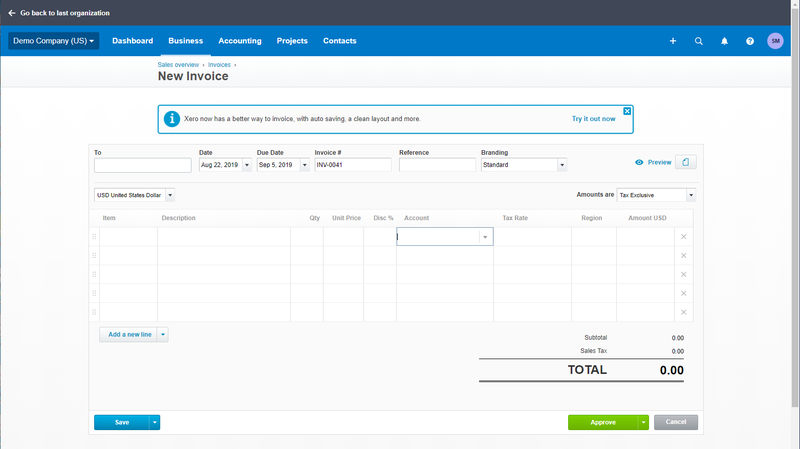Open the Accounting menu

click(240, 41)
